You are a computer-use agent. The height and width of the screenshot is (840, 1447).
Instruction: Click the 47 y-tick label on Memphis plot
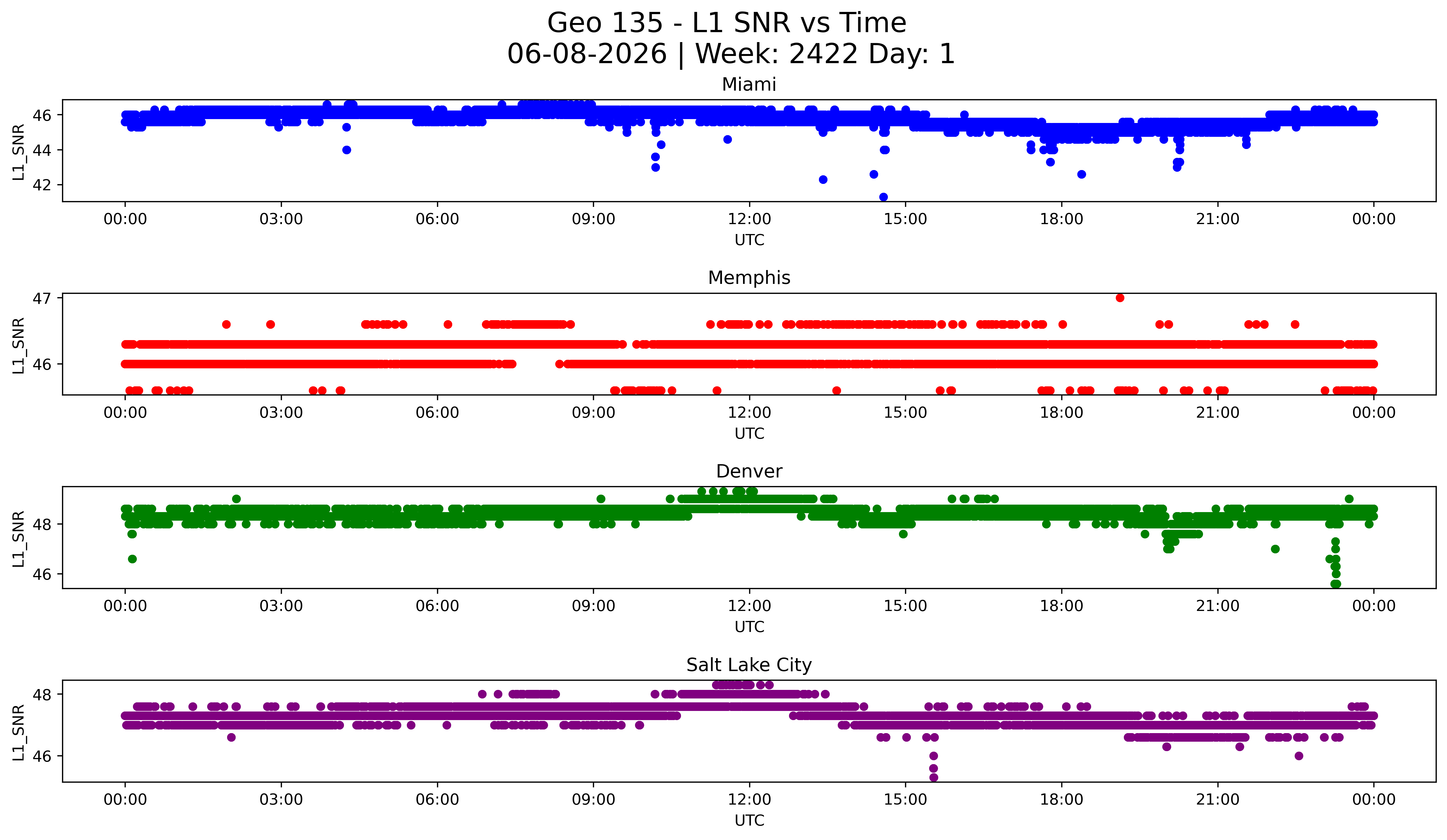(x=42, y=298)
